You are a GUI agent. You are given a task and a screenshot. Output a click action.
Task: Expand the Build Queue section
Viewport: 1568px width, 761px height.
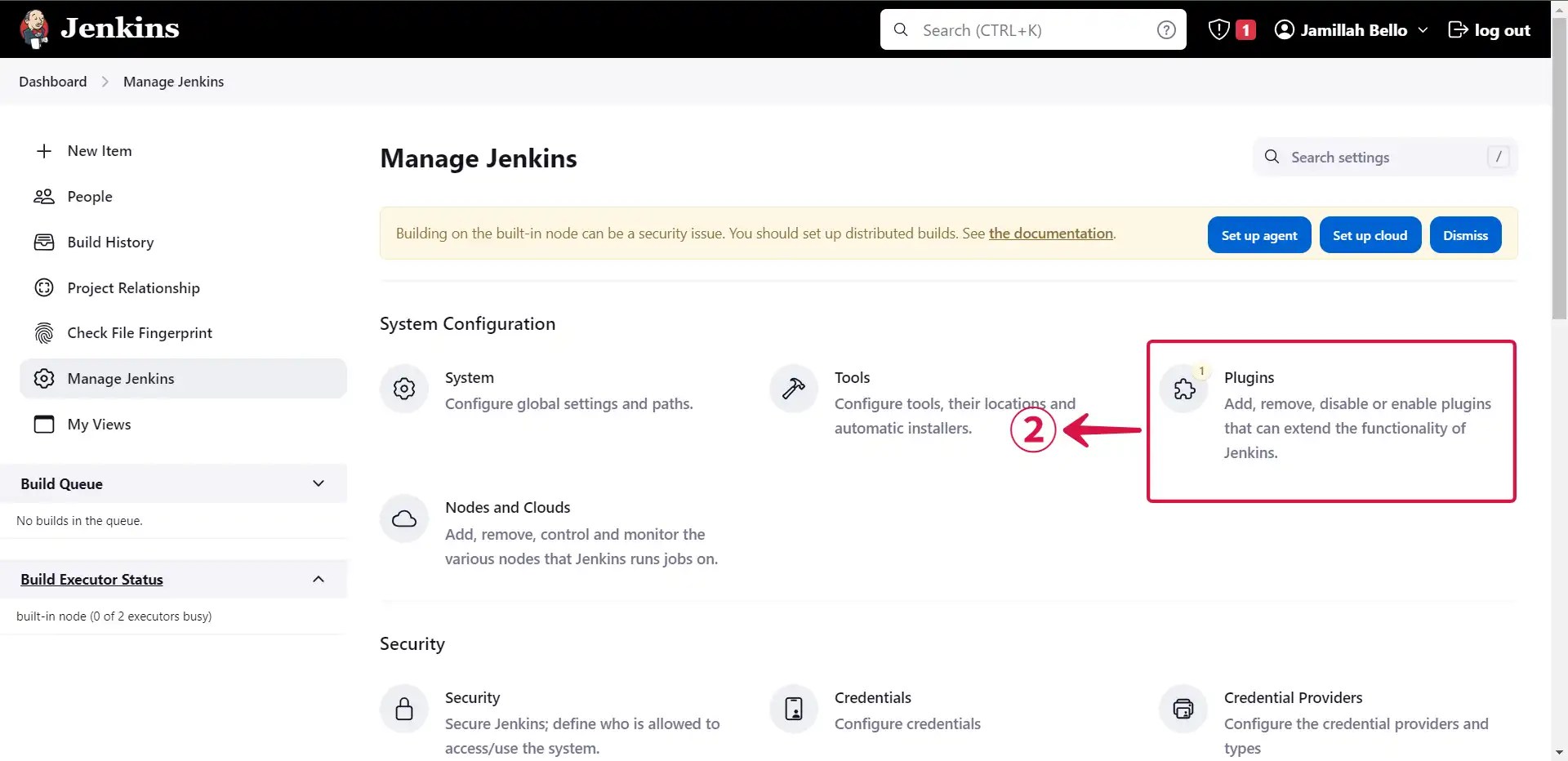[x=318, y=483]
